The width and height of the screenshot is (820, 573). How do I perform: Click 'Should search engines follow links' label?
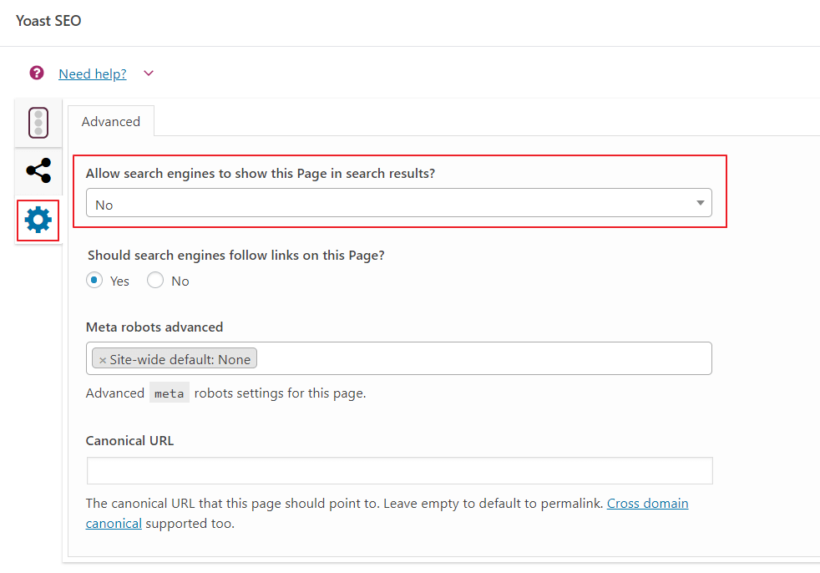tap(236, 256)
